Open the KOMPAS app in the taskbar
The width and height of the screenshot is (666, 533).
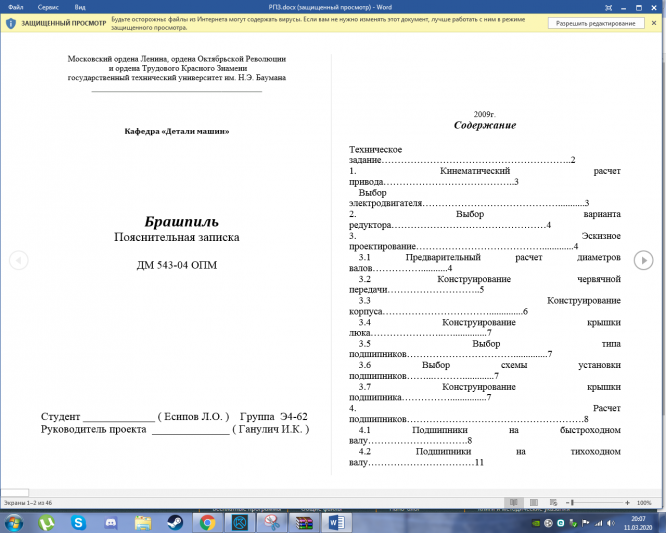click(240, 522)
